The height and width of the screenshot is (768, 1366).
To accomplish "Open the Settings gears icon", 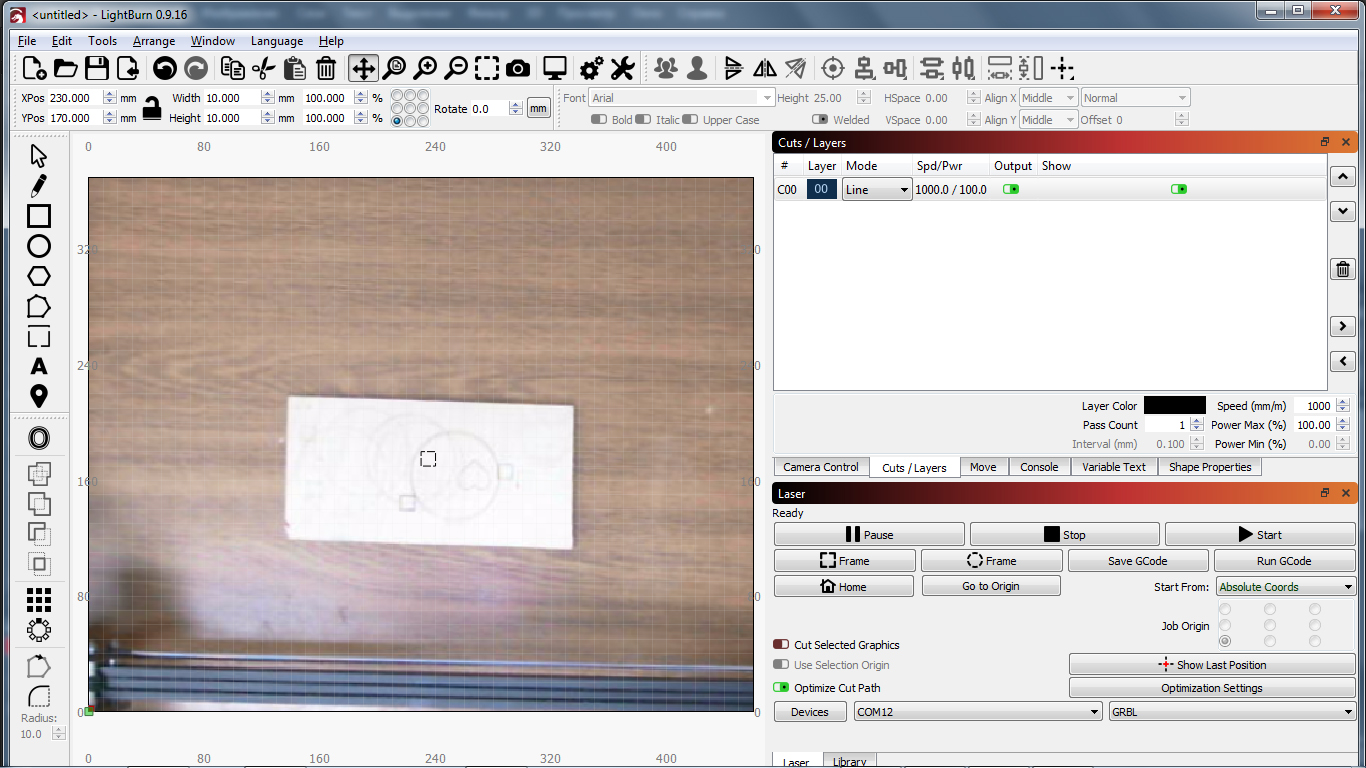I will pyautogui.click(x=591, y=68).
